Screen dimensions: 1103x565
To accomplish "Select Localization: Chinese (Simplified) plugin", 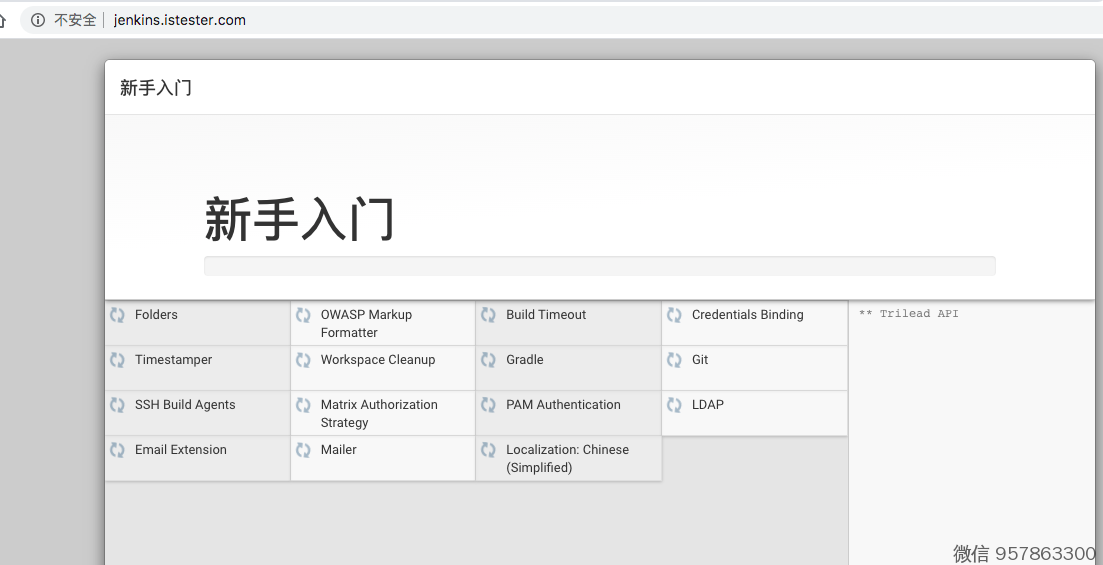I will tap(567, 458).
